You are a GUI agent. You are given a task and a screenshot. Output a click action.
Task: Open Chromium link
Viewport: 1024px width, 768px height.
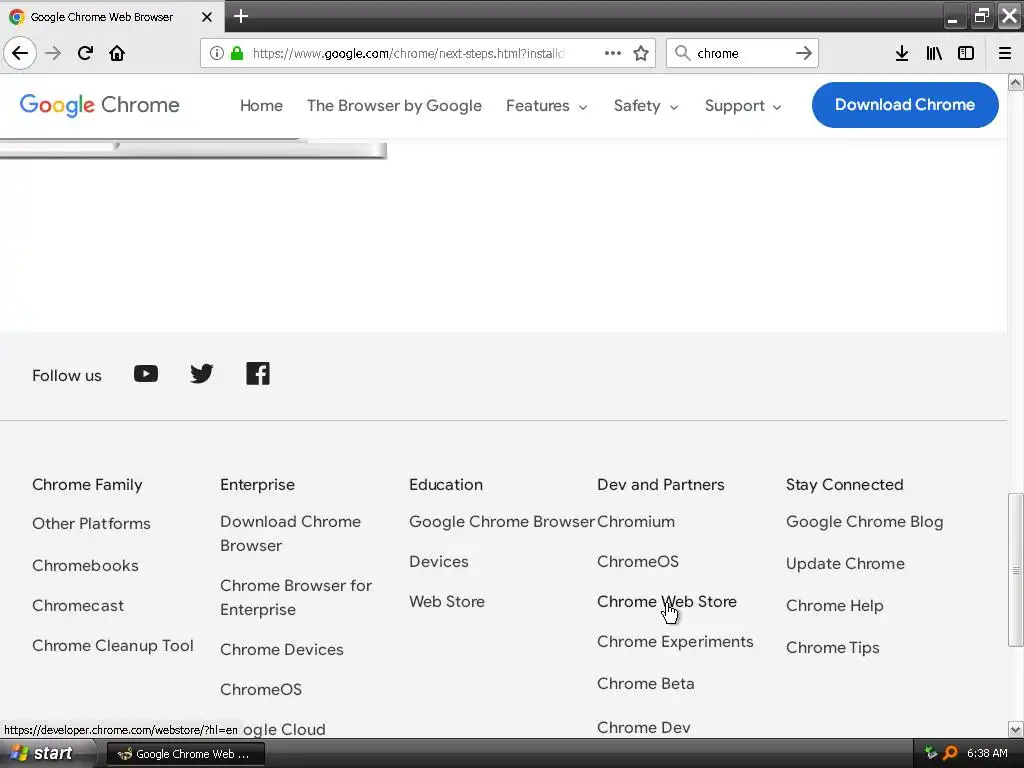coord(635,522)
